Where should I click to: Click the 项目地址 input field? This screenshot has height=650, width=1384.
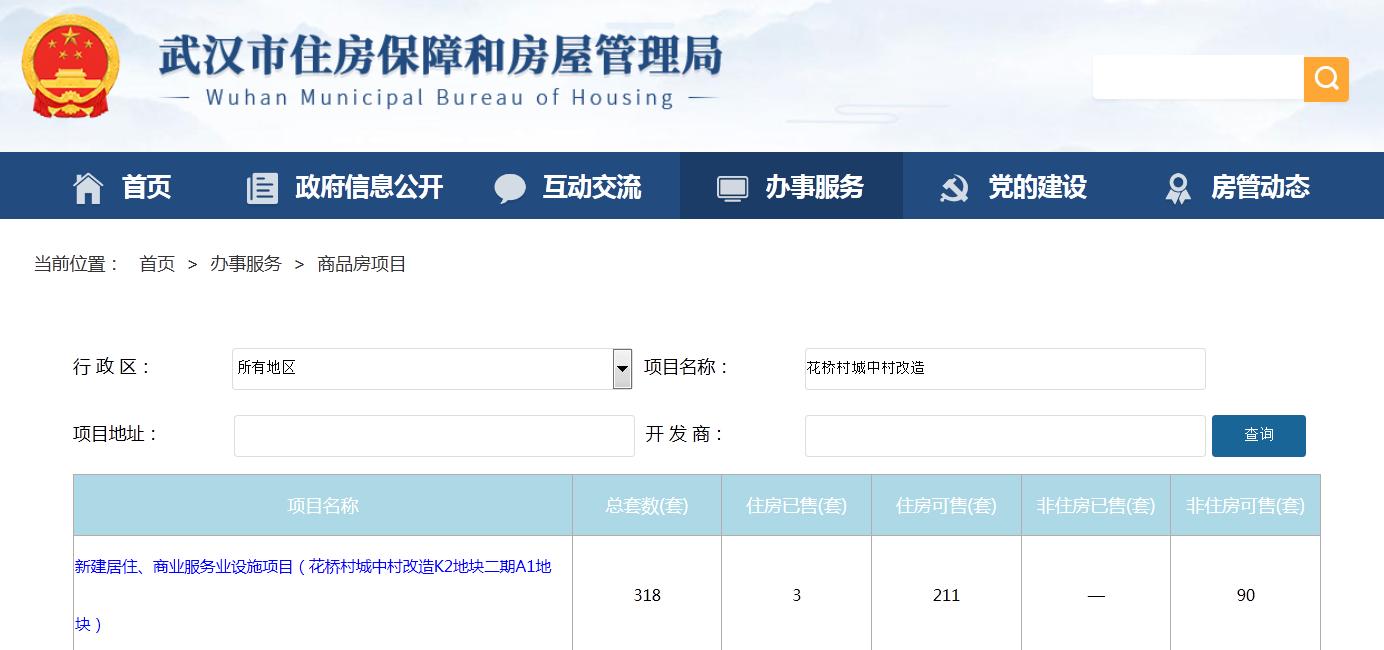point(433,435)
